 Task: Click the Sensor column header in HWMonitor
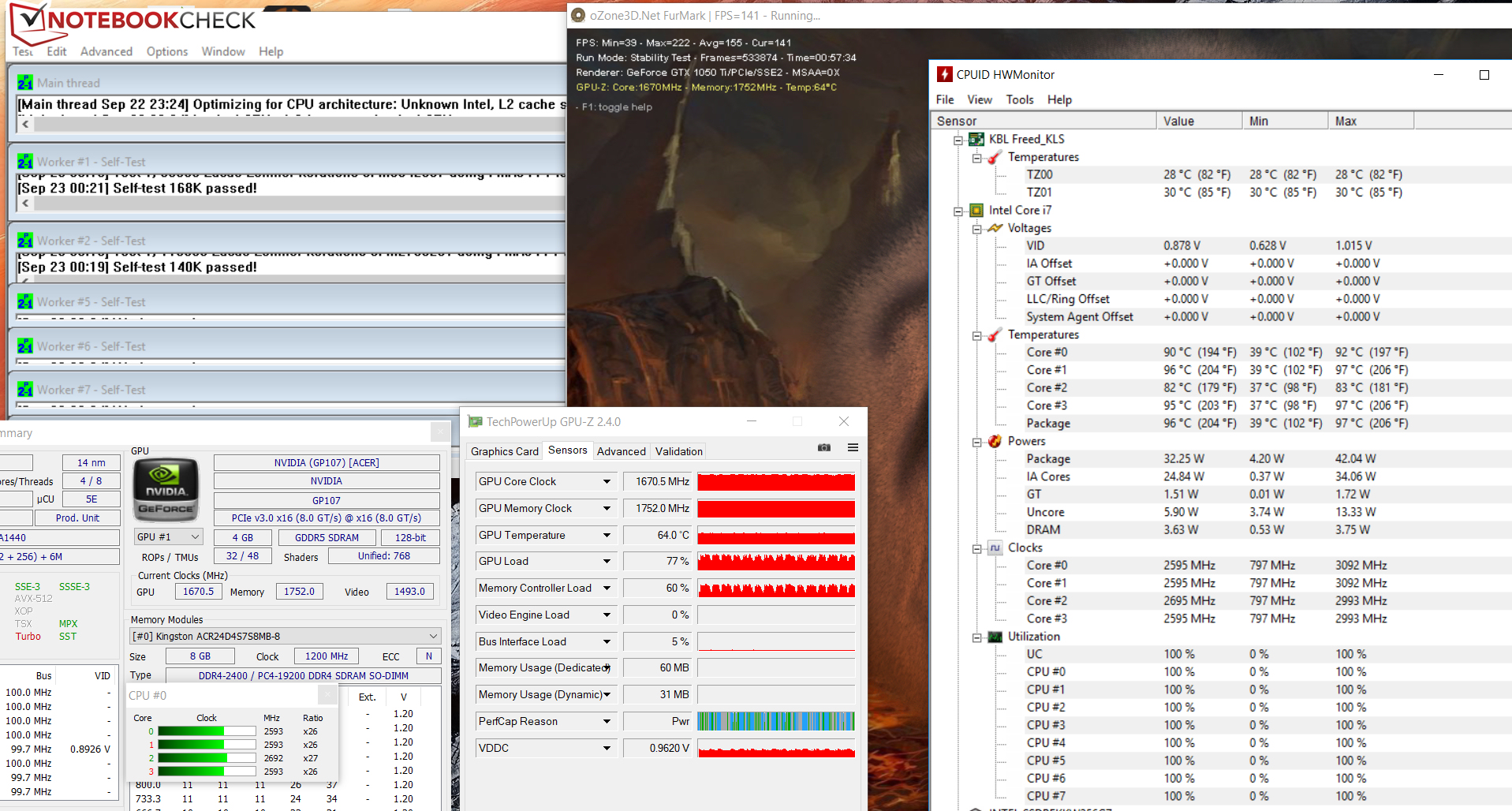pos(1043,121)
